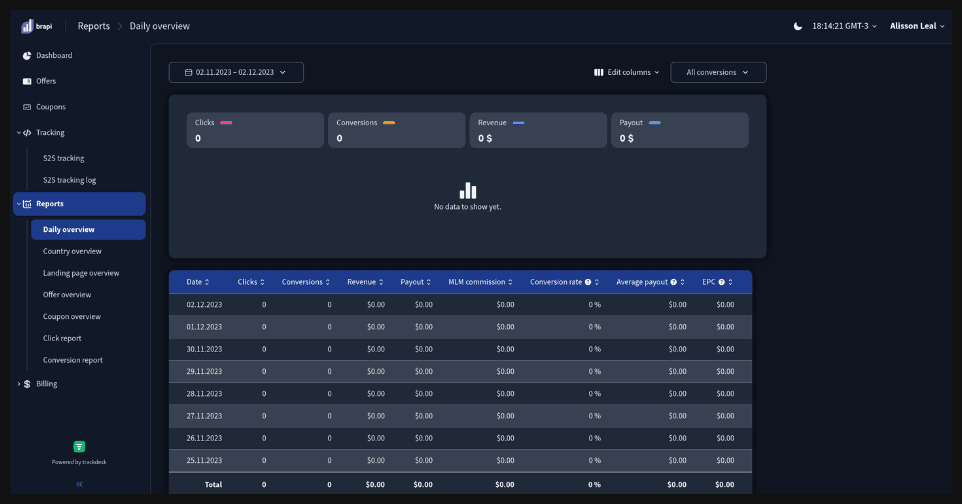
Task: Toggle Conversions series orange color marker
Action: point(389,123)
